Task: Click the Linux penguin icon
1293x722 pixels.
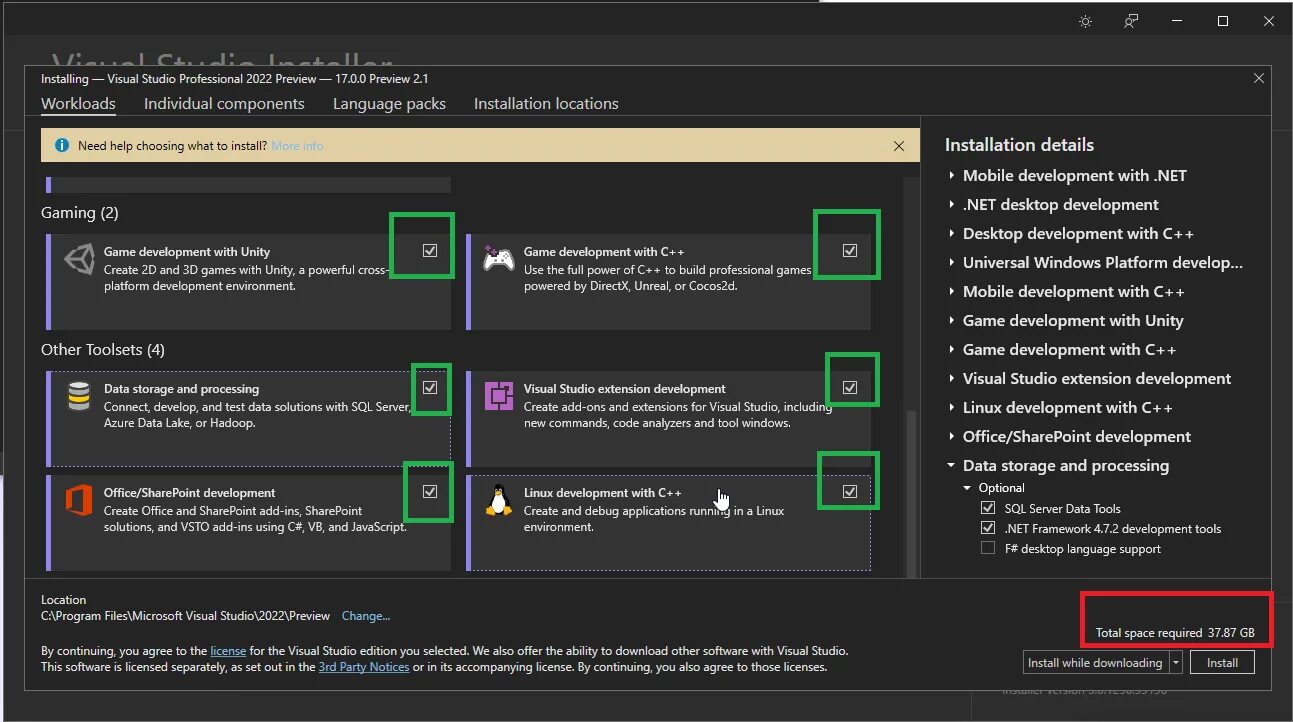Action: pyautogui.click(x=498, y=500)
